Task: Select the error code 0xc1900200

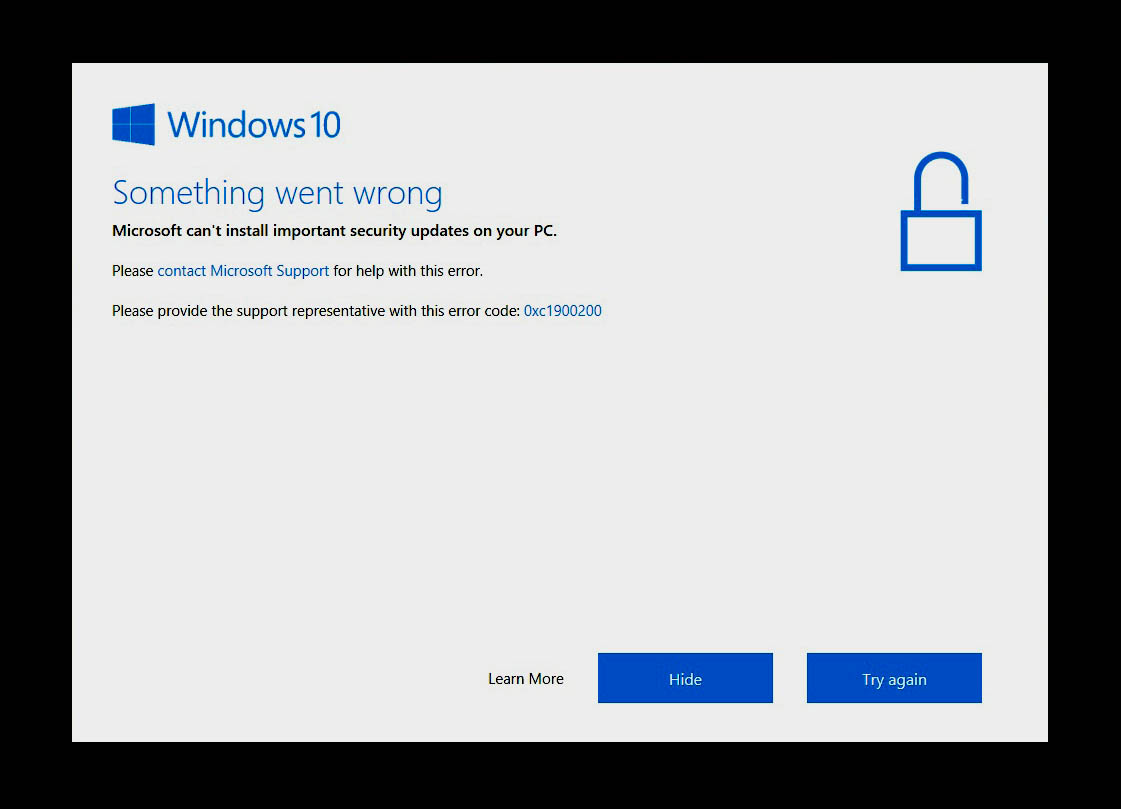Action: pyautogui.click(x=563, y=311)
